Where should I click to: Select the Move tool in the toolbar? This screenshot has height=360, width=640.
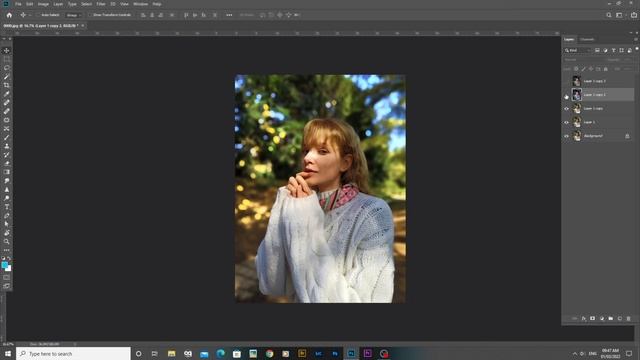7,51
